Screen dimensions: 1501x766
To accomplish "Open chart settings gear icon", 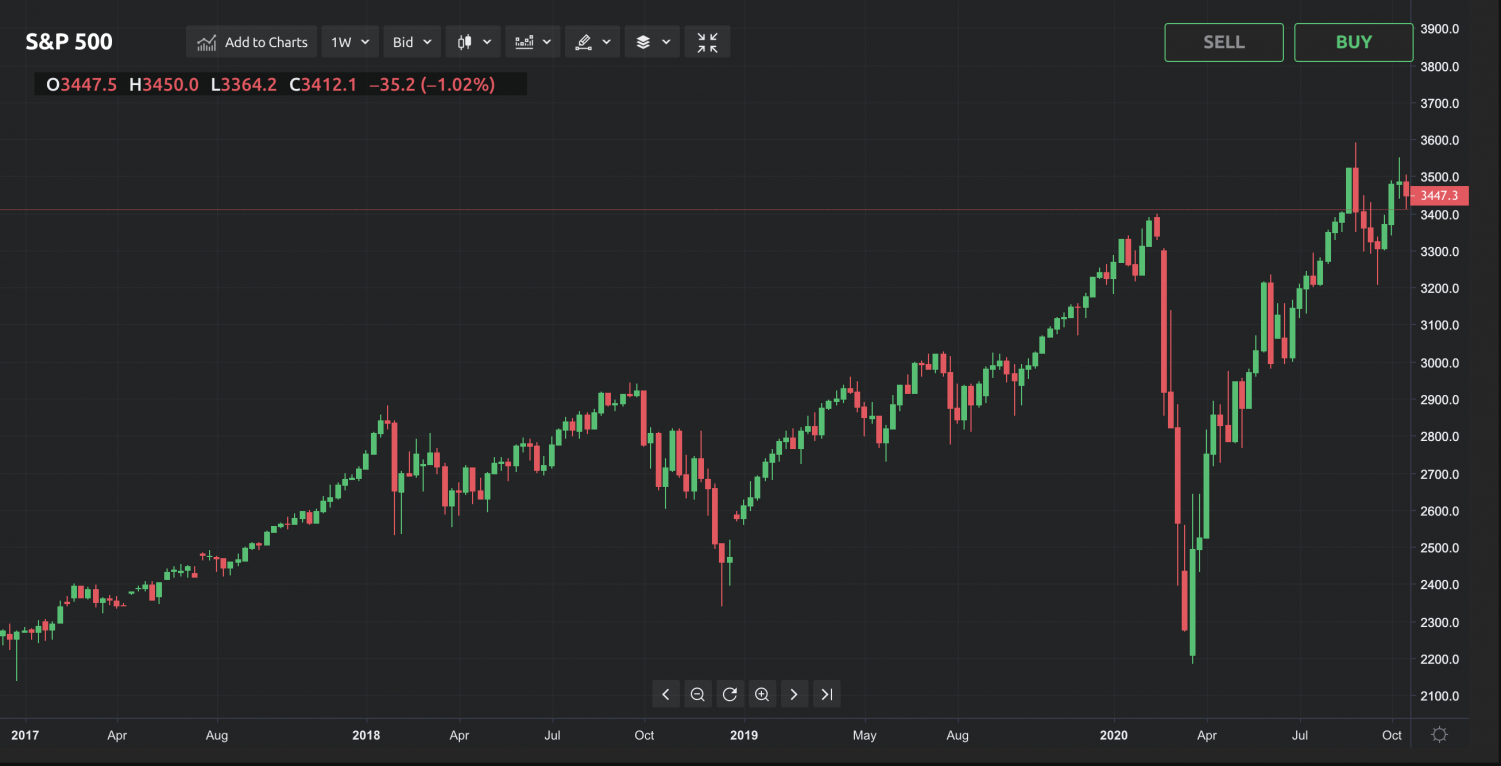I will pos(1439,734).
